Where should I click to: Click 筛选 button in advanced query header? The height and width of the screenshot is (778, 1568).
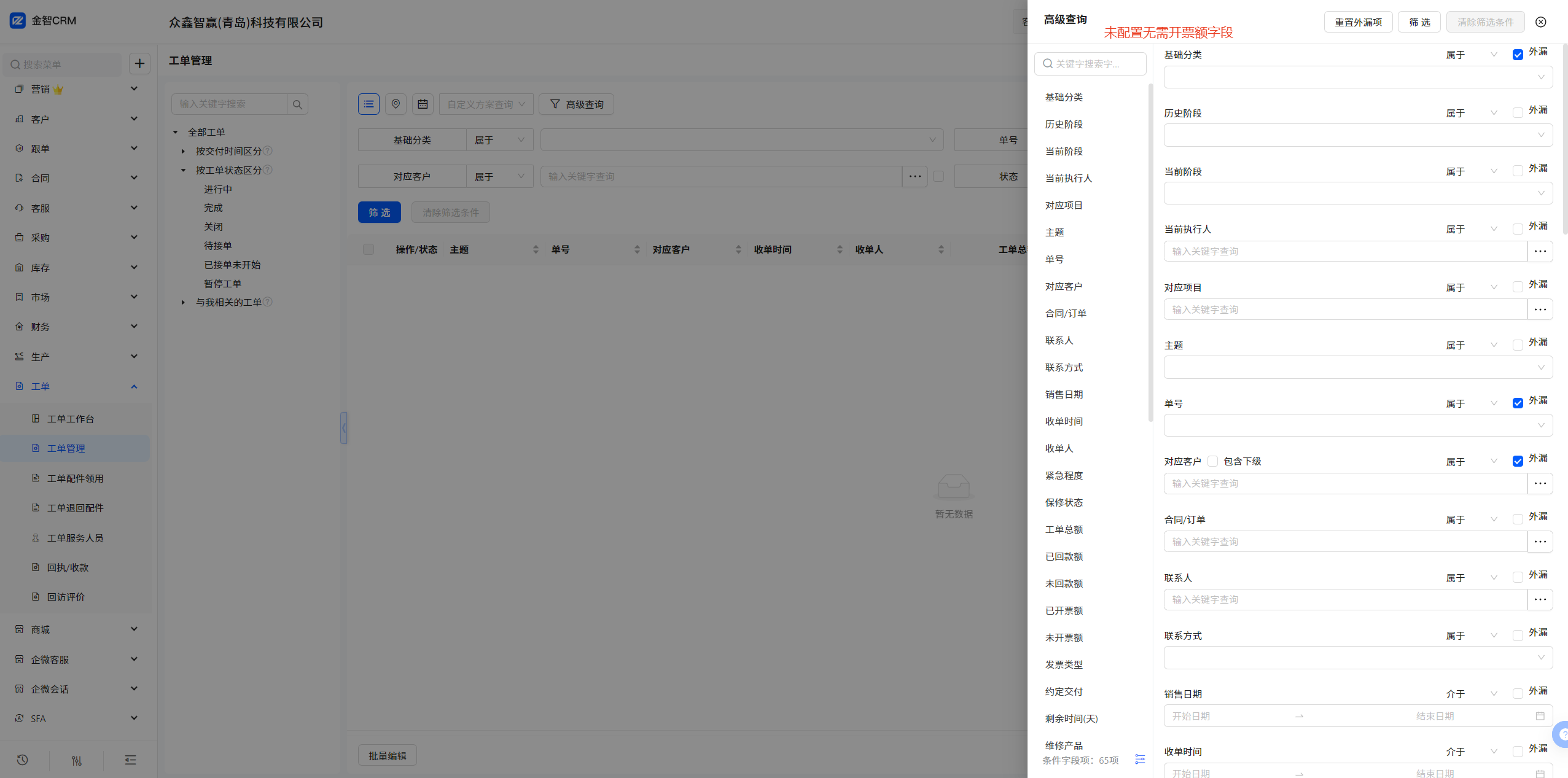point(1419,22)
